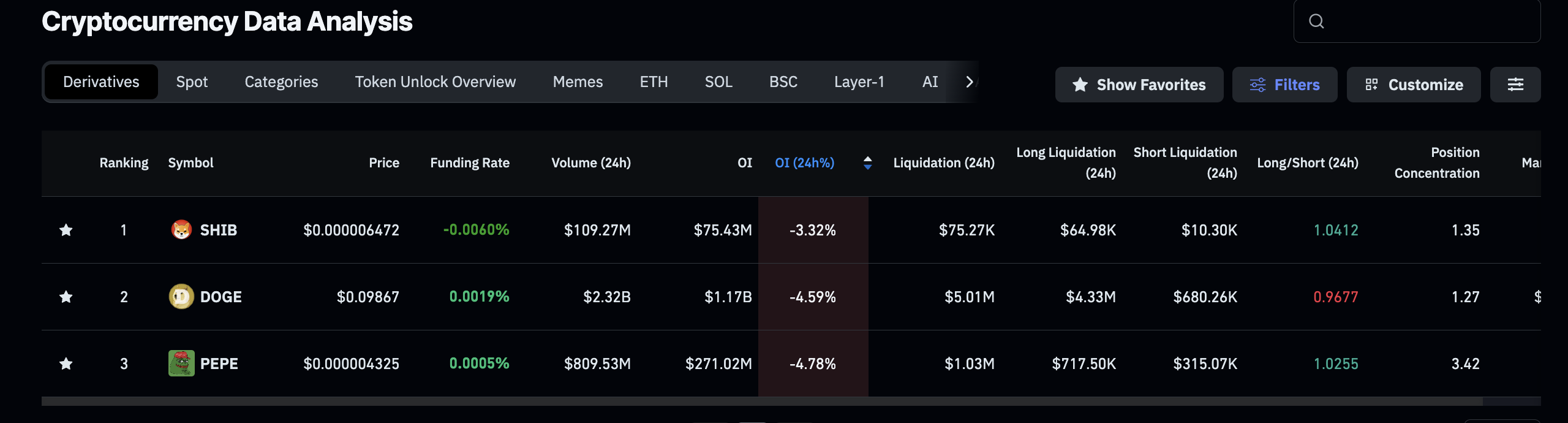1568x423 pixels.
Task: Switch to the Layer-1 tab
Action: coord(859,82)
